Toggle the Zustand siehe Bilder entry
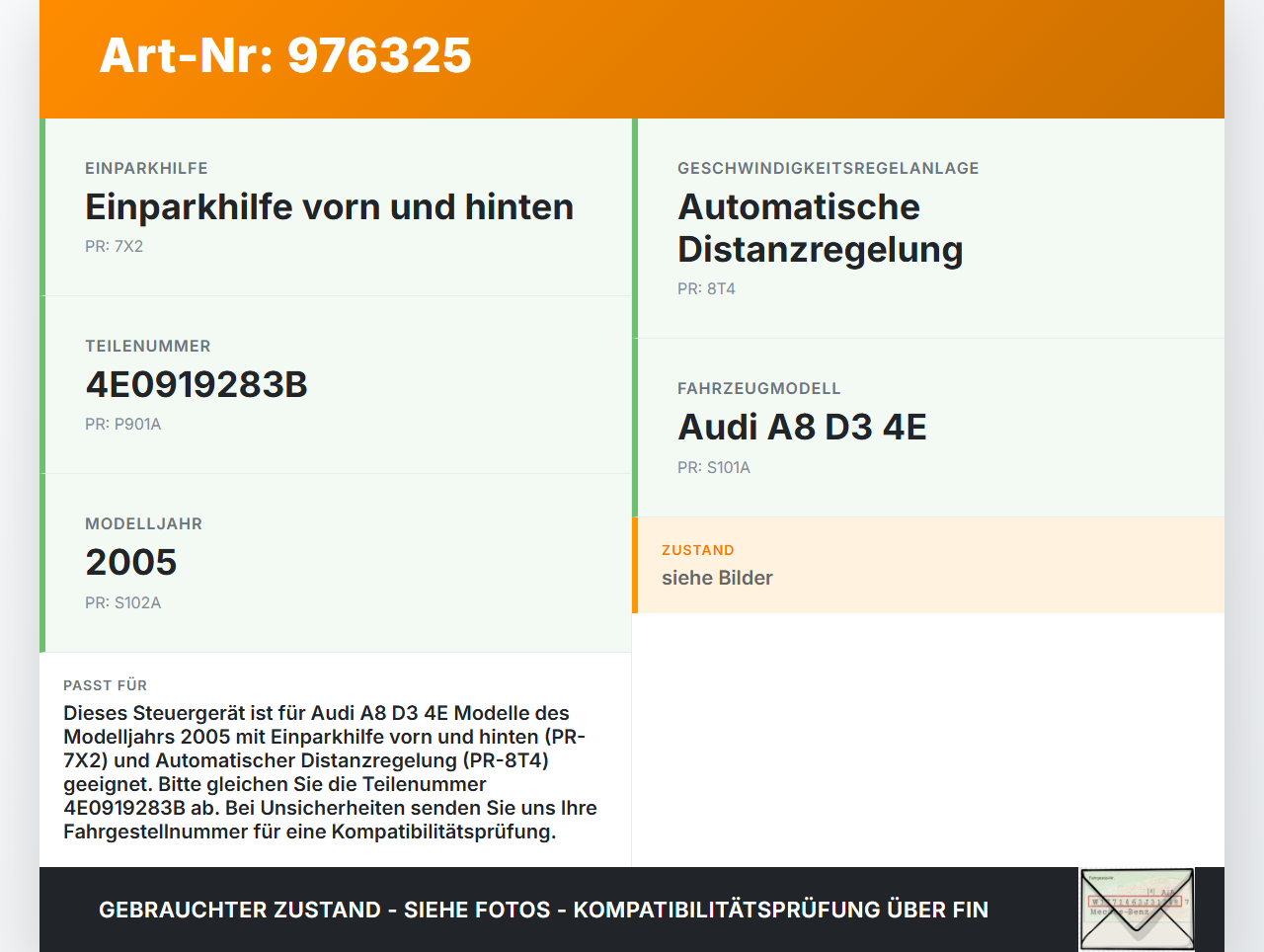 click(717, 578)
